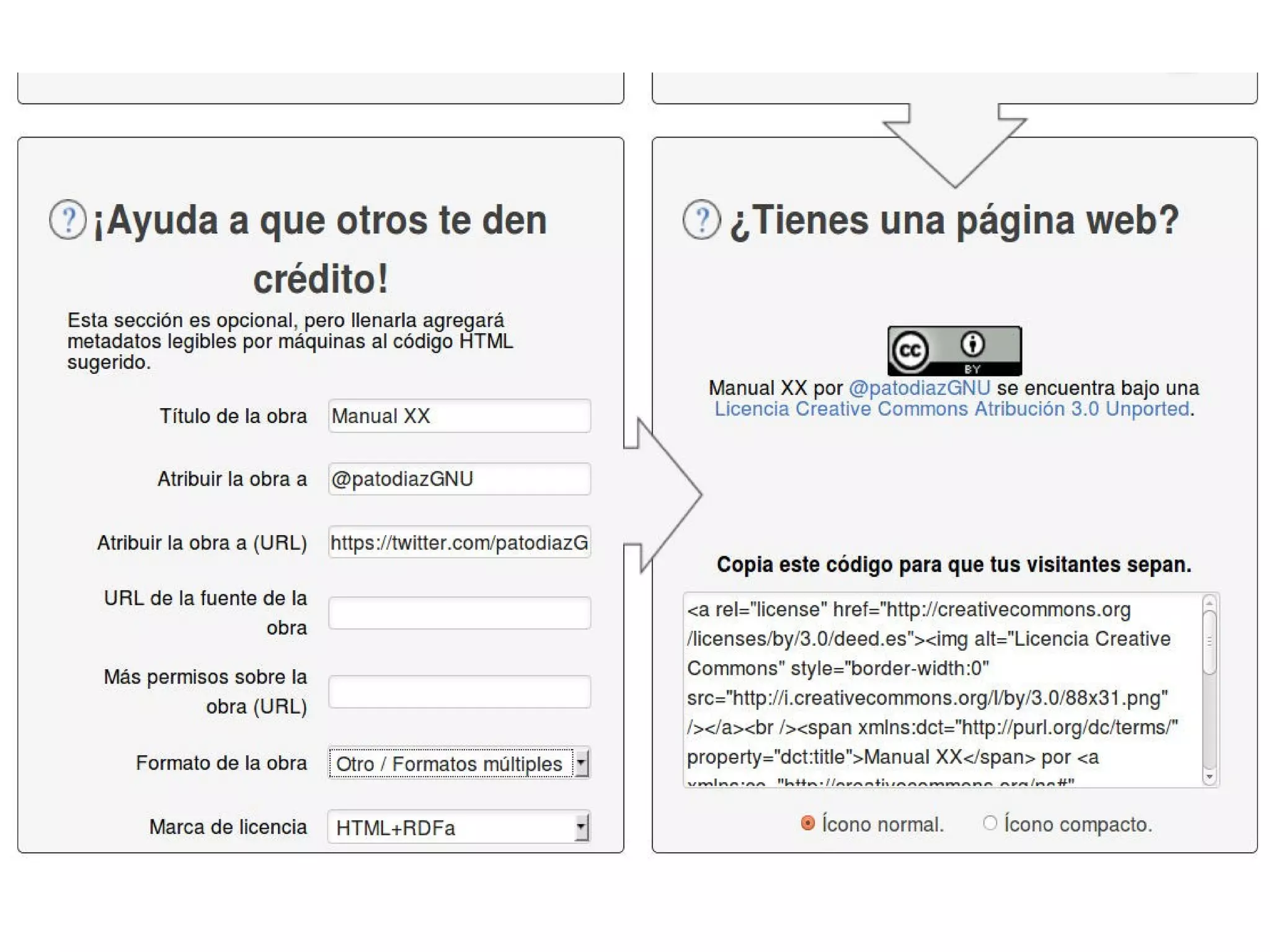
Task: Click the 'Copia este código' heading text
Action: point(954,564)
